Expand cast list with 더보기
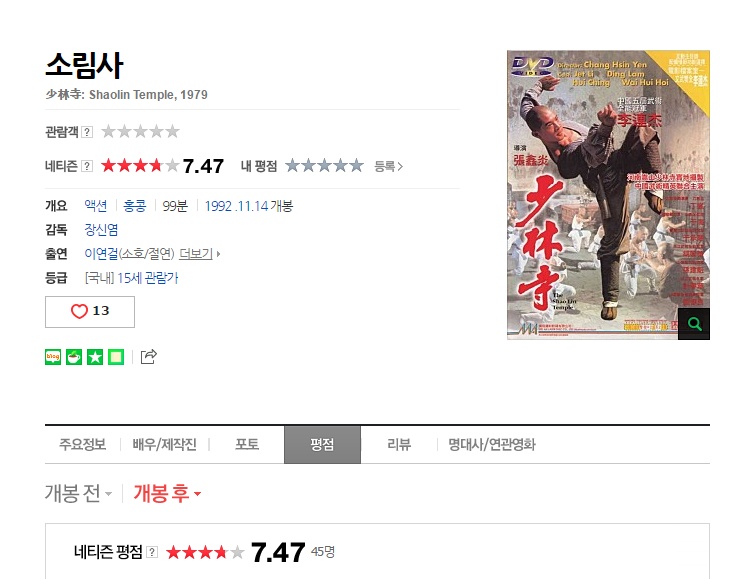 pyautogui.click(x=200, y=254)
